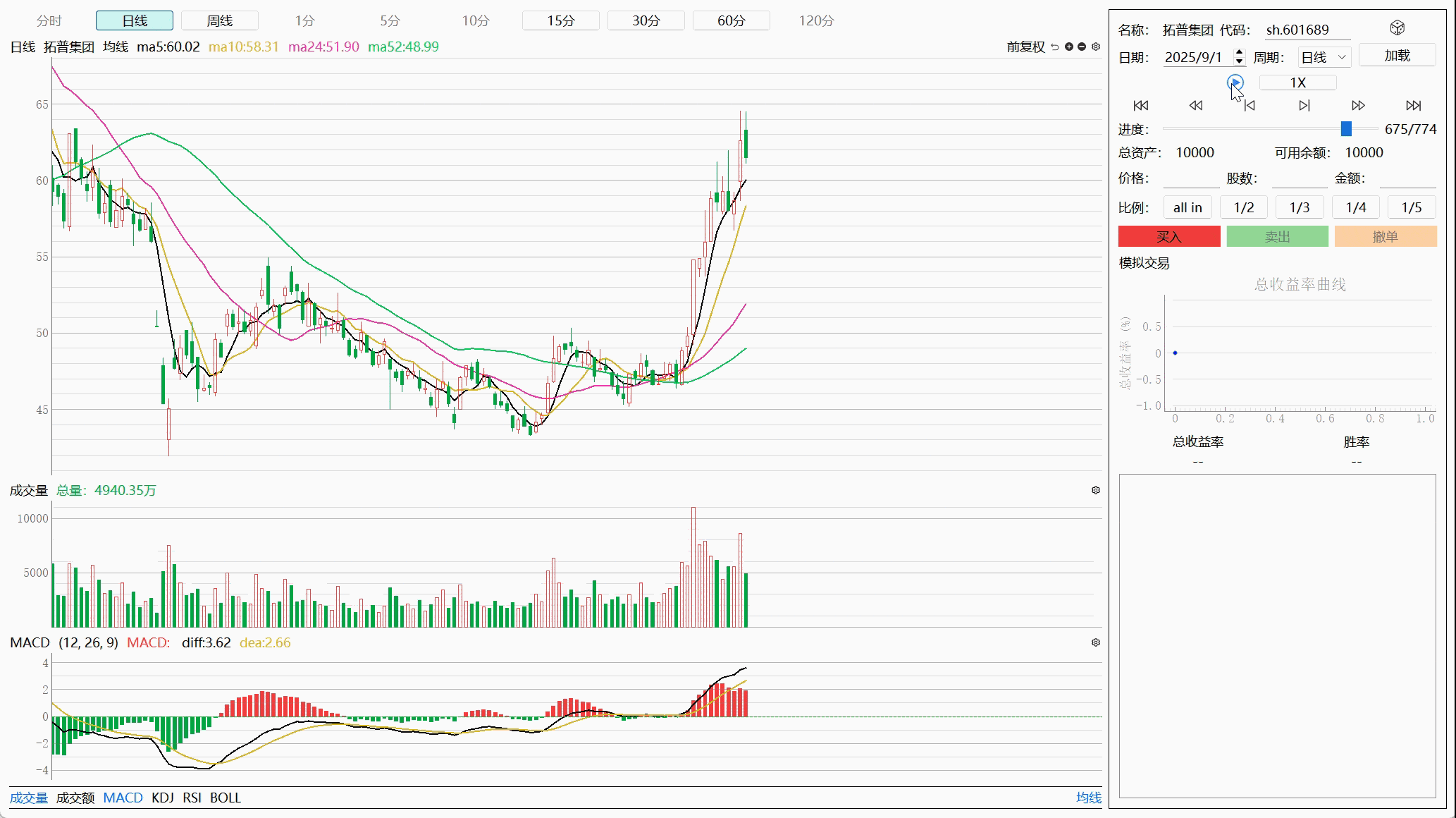The height and width of the screenshot is (818, 1456).
Task: Open the 1X playback speed selector
Action: [1297, 83]
